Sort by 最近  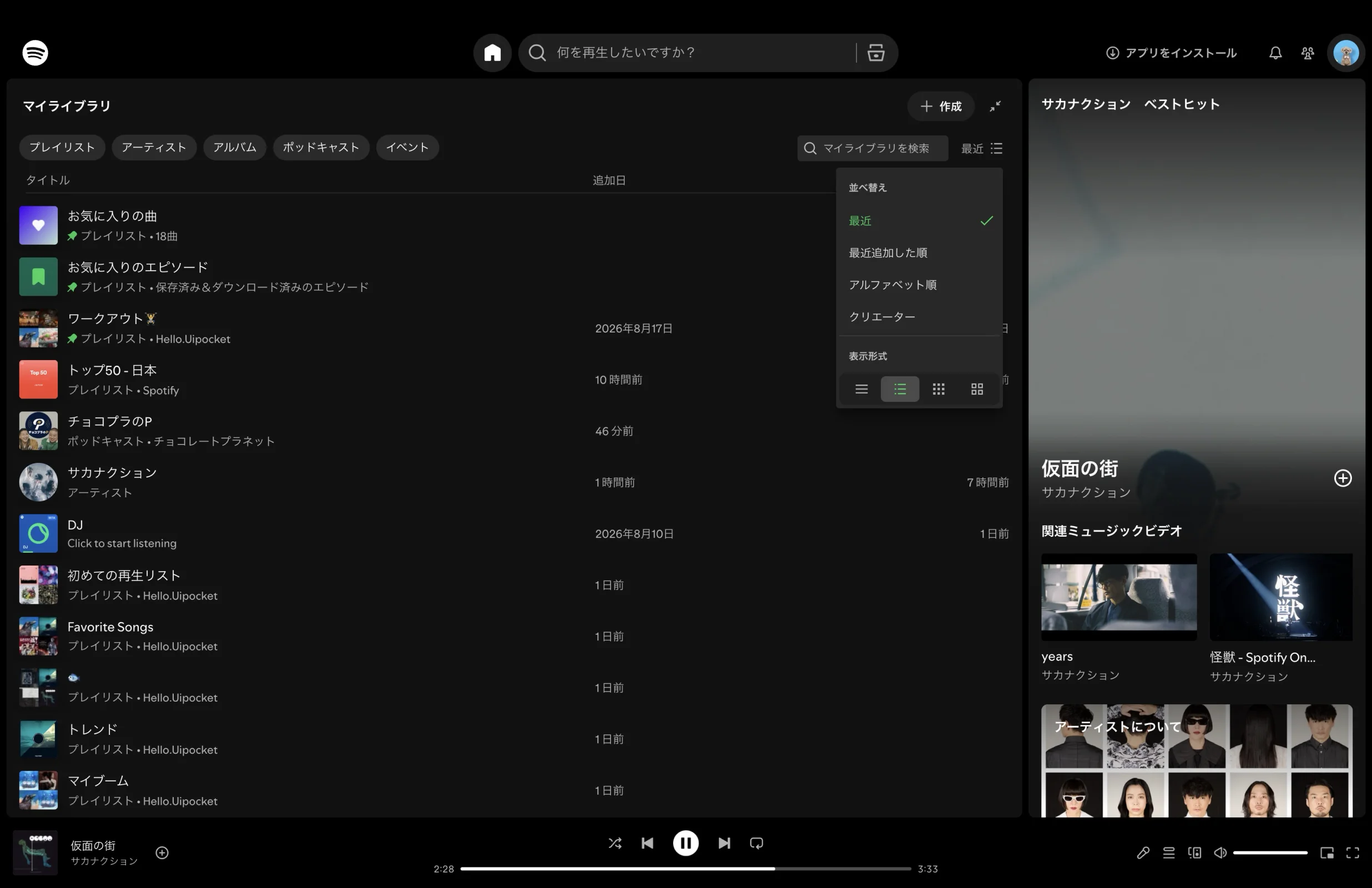920,221
